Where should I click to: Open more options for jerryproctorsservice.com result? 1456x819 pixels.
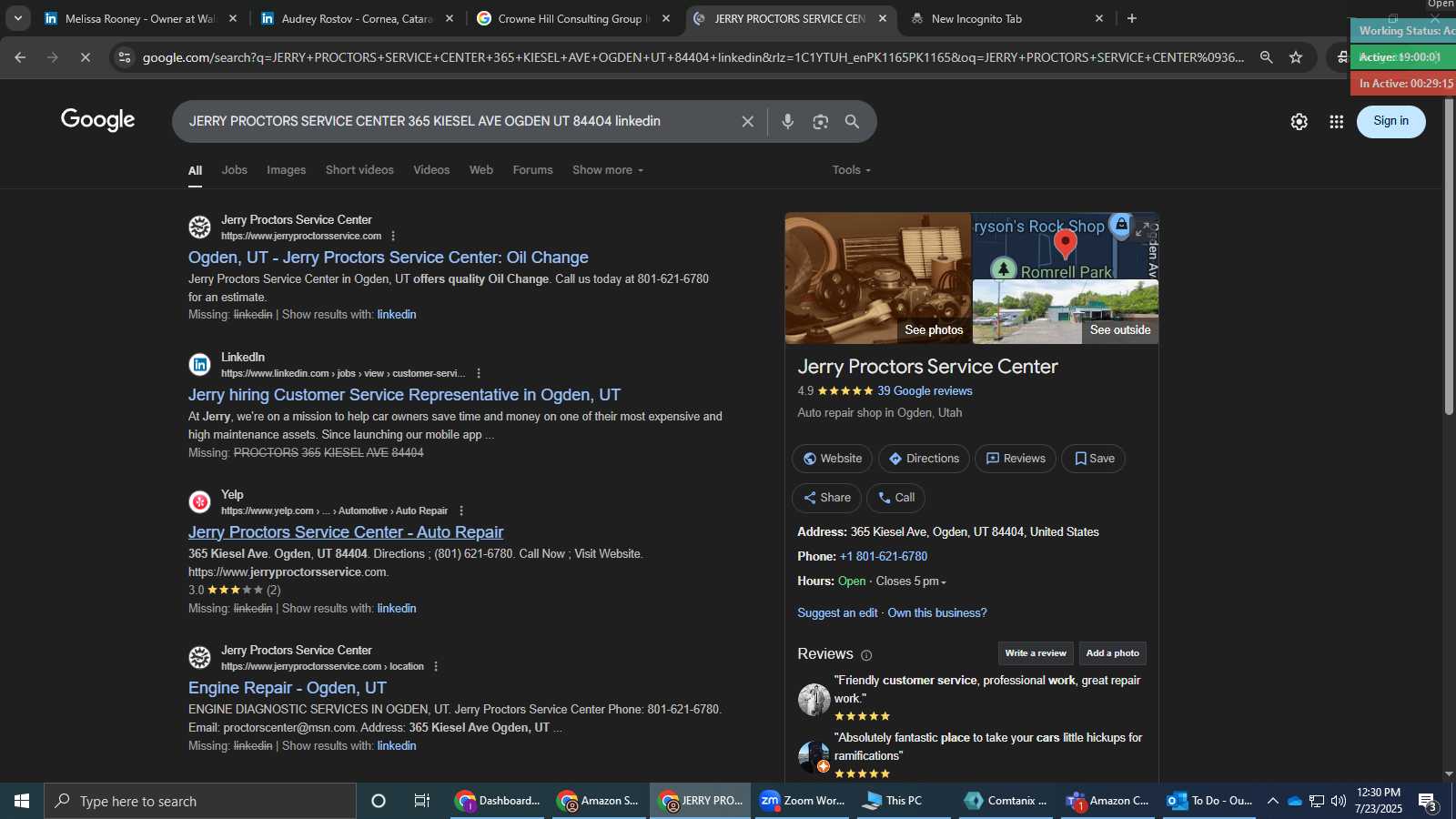click(x=392, y=236)
